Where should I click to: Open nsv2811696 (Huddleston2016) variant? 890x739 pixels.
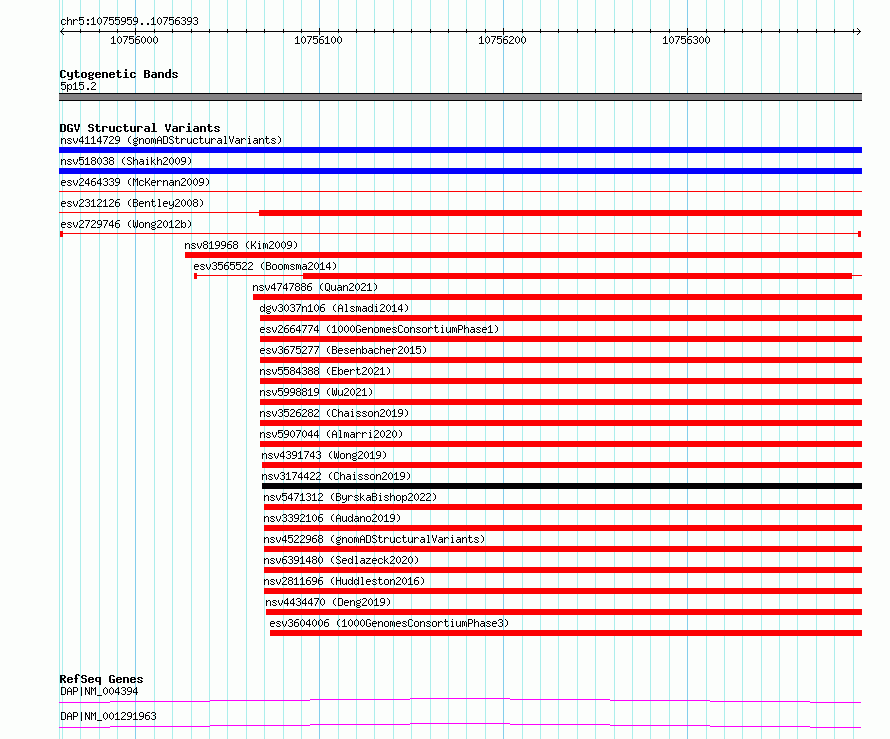click(344, 581)
